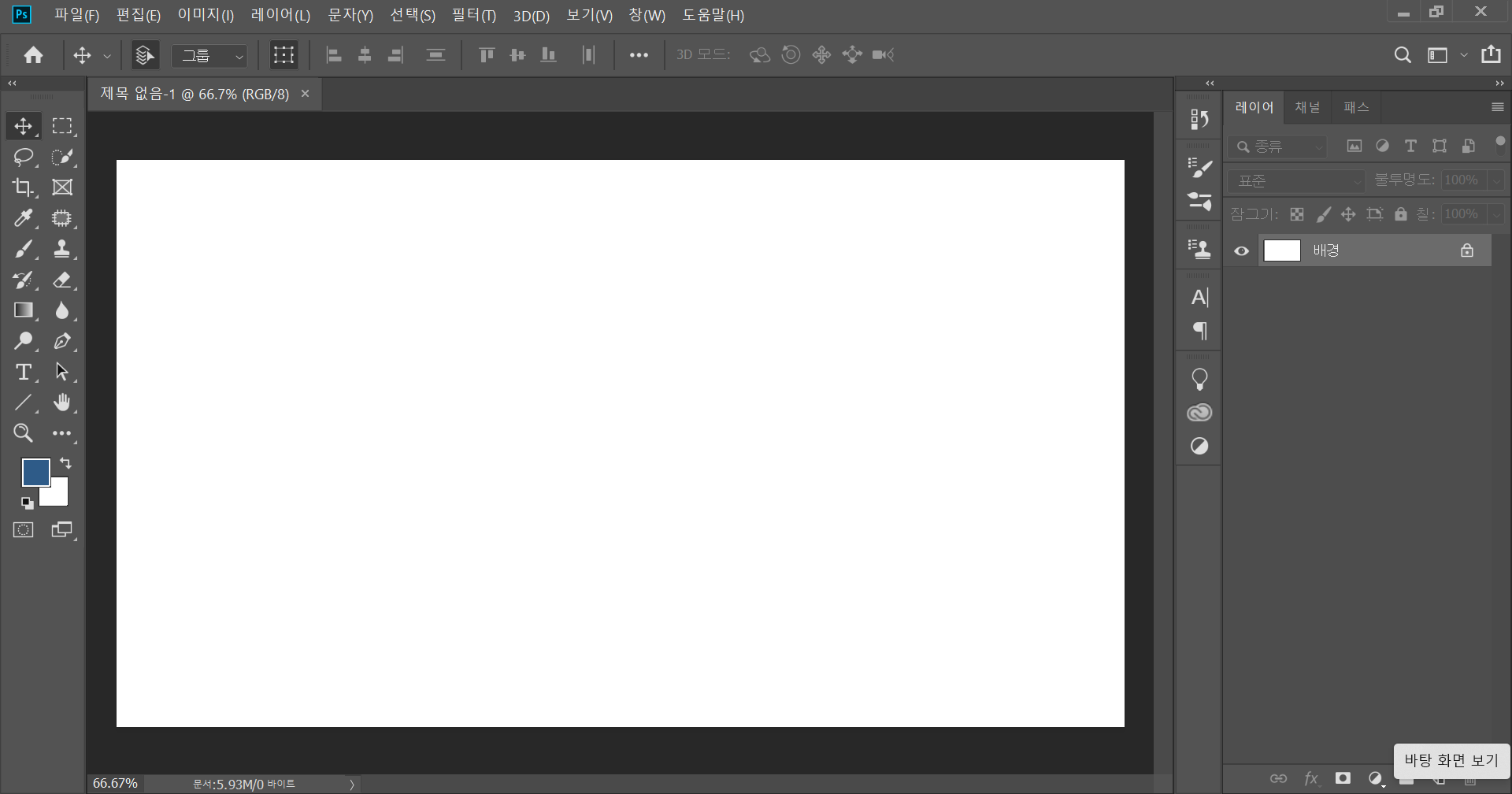Toggle the pixel layer filter

(1354, 147)
